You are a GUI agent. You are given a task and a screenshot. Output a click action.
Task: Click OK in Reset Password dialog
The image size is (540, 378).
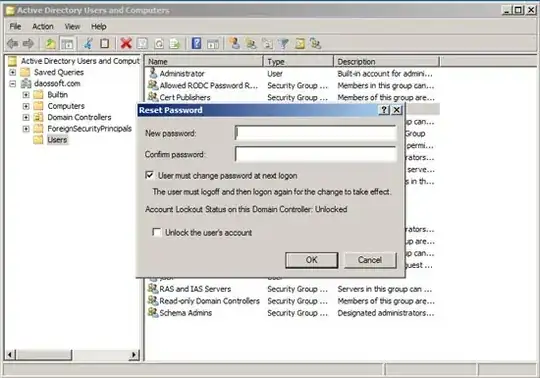tap(312, 260)
